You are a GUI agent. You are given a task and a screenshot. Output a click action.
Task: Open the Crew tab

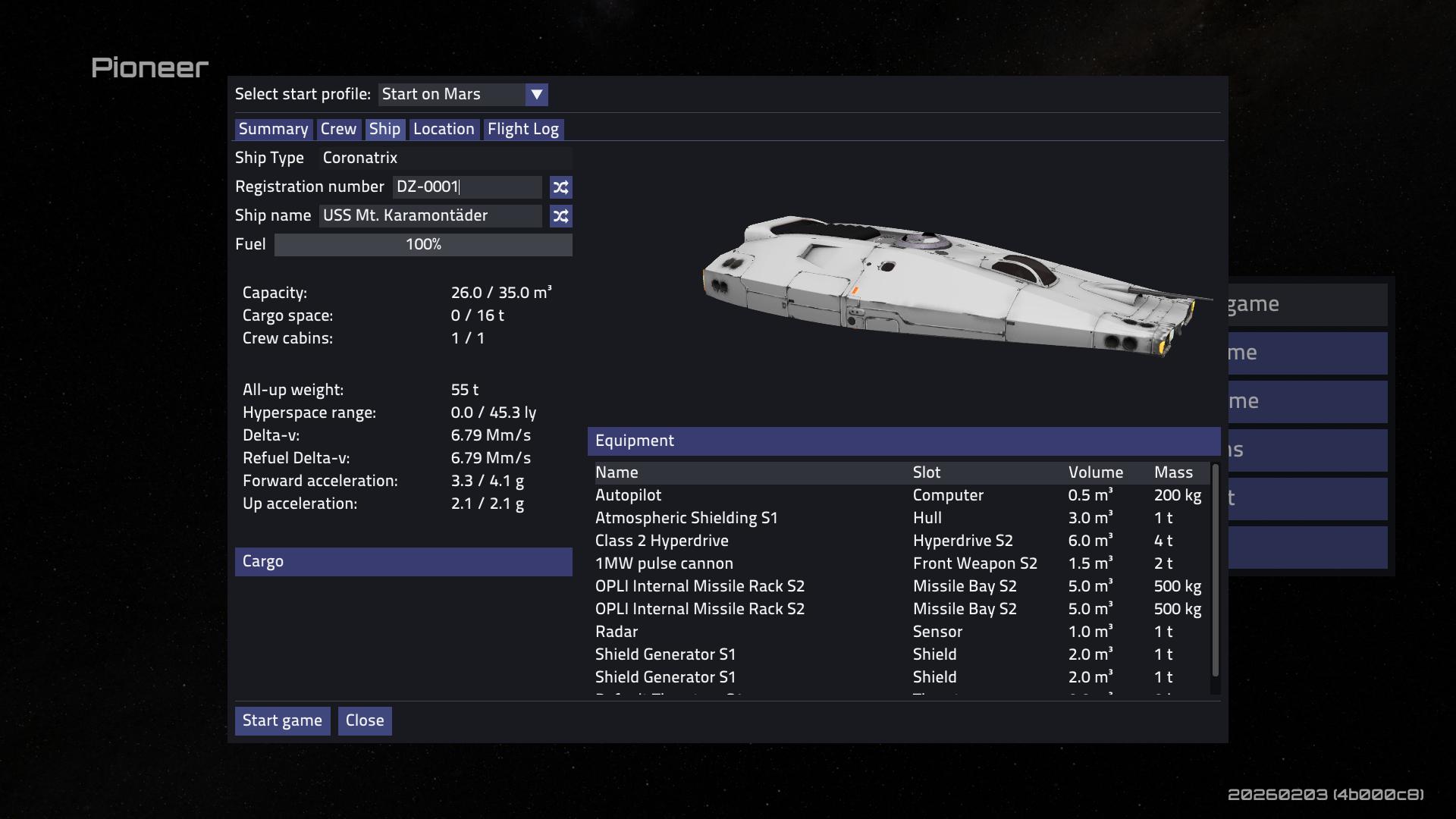(338, 130)
